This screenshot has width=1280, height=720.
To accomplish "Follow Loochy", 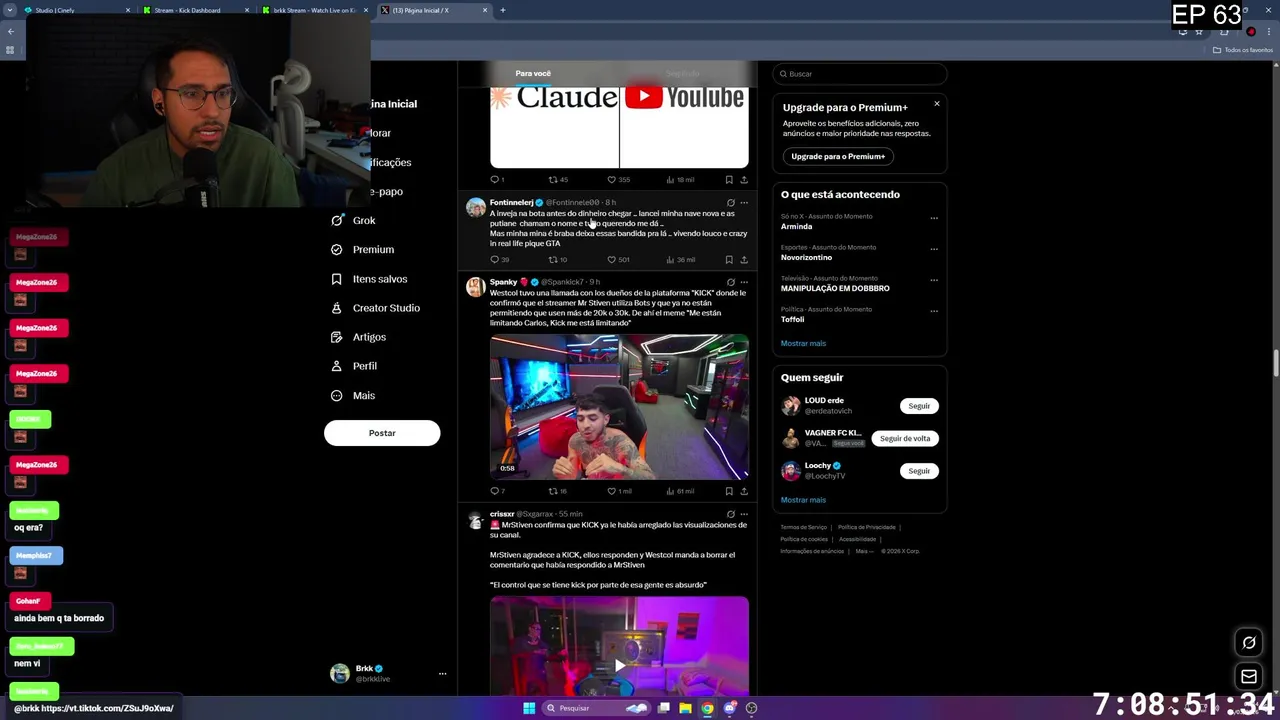I will coord(919,471).
